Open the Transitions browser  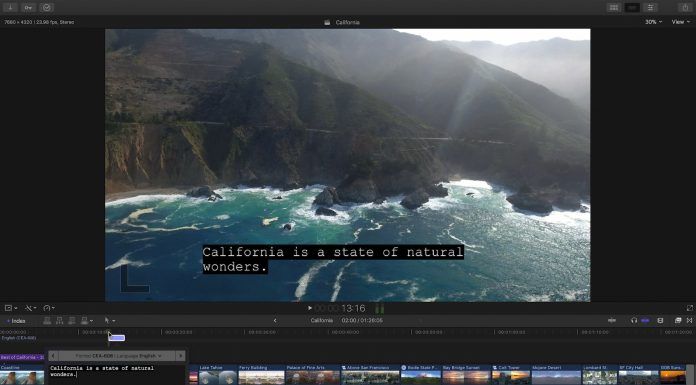click(689, 320)
